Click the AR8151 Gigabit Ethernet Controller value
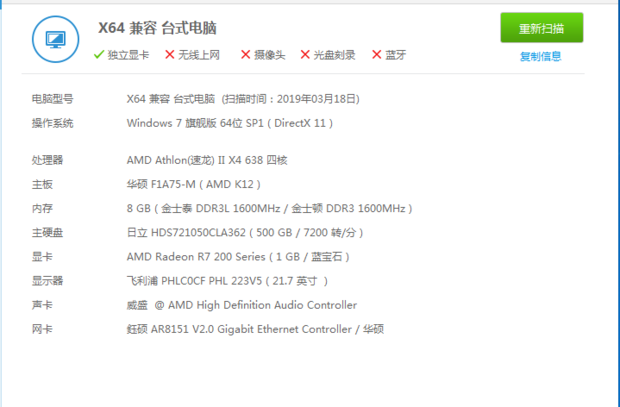This screenshot has height=407, width=620. pyautogui.click(x=255, y=329)
